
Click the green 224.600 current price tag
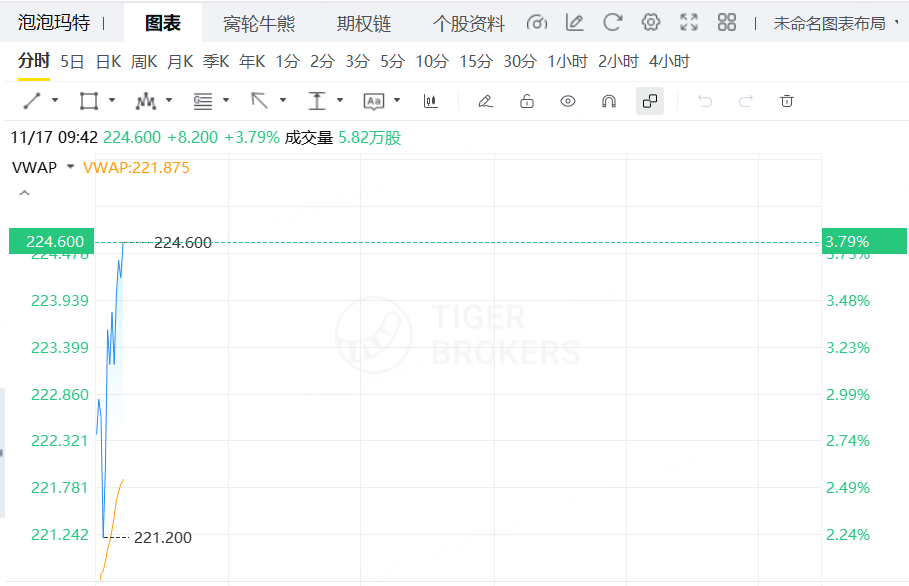click(x=52, y=241)
